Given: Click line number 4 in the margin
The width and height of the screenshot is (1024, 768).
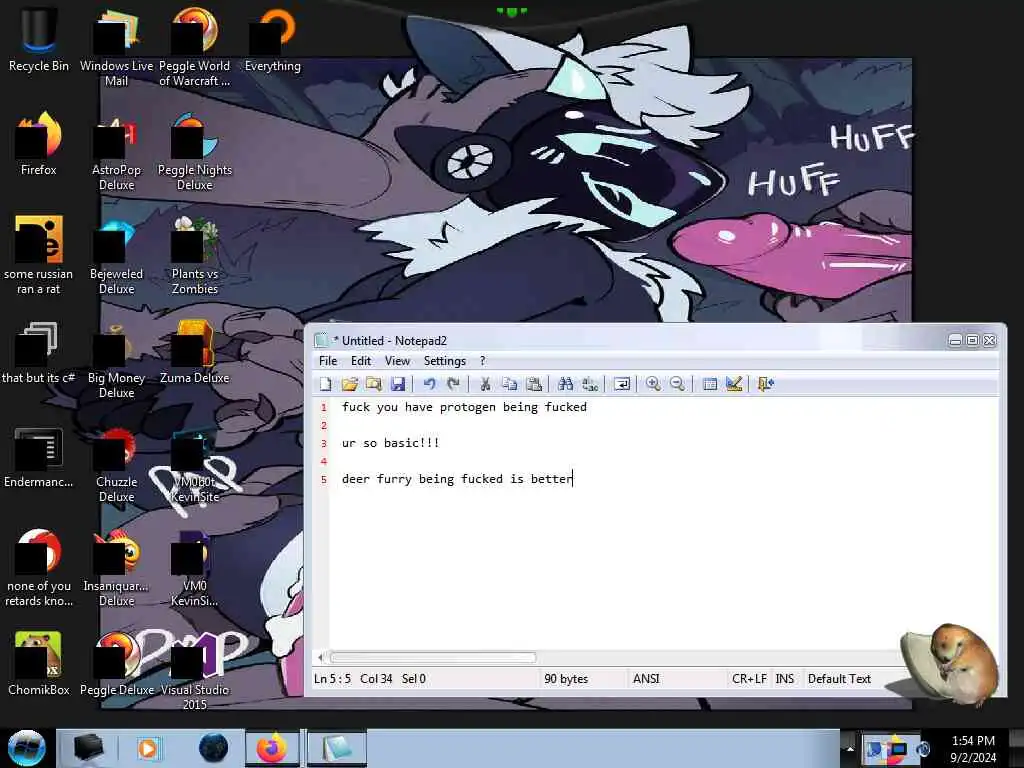Looking at the screenshot, I should [323, 461].
